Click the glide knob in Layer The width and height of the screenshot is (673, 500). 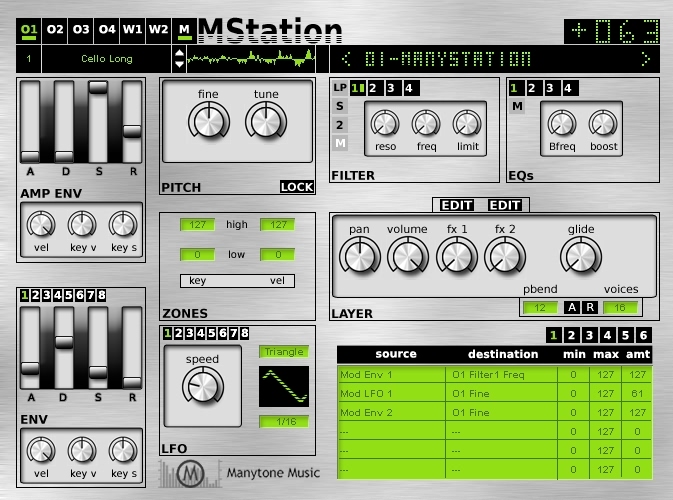pos(581,256)
